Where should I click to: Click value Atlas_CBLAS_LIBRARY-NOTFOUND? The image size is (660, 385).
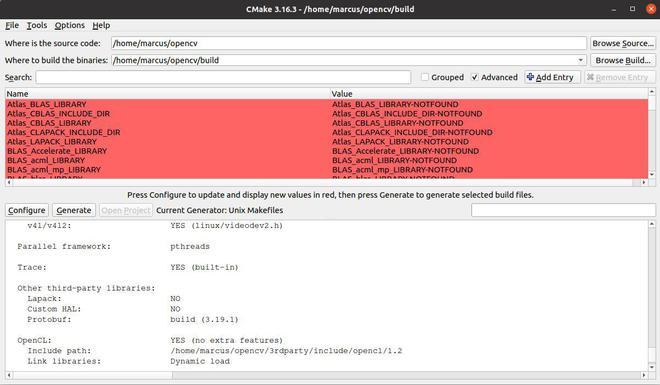coord(398,123)
